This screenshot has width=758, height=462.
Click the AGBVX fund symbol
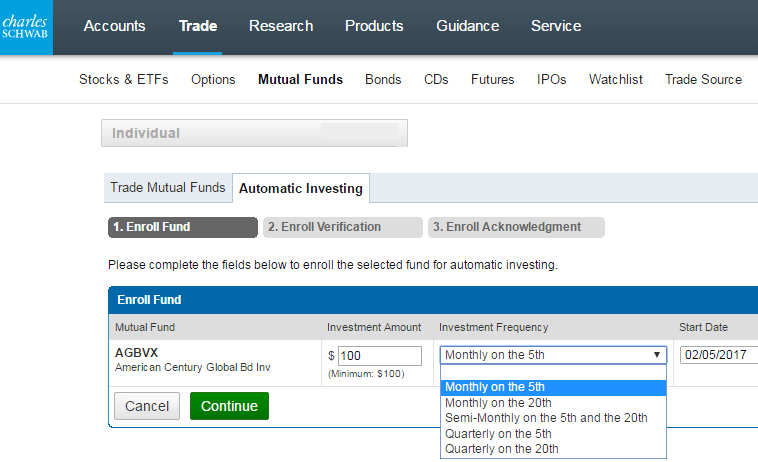pos(136,353)
